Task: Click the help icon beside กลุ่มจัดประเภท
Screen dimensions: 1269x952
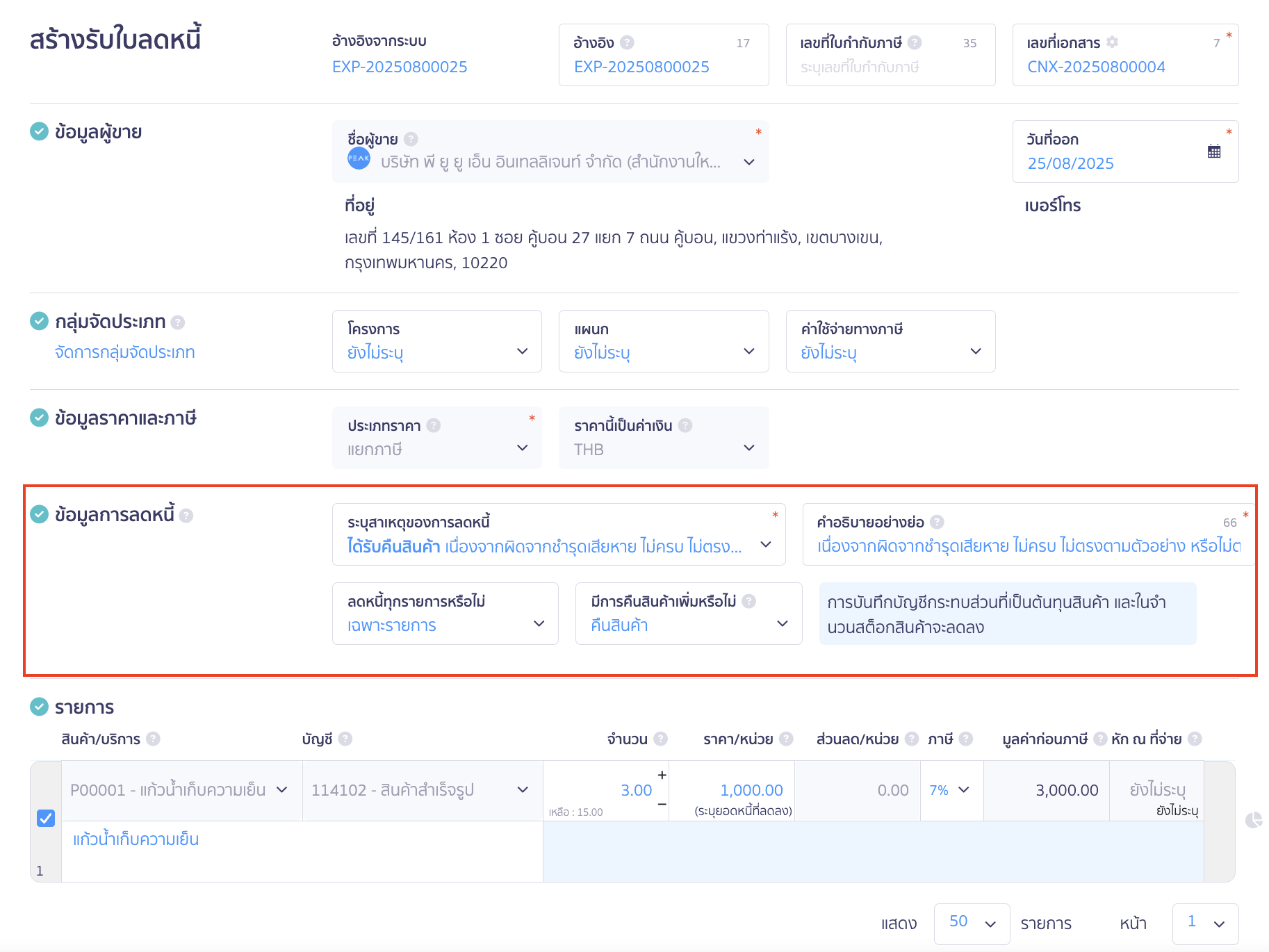Action: tap(178, 322)
